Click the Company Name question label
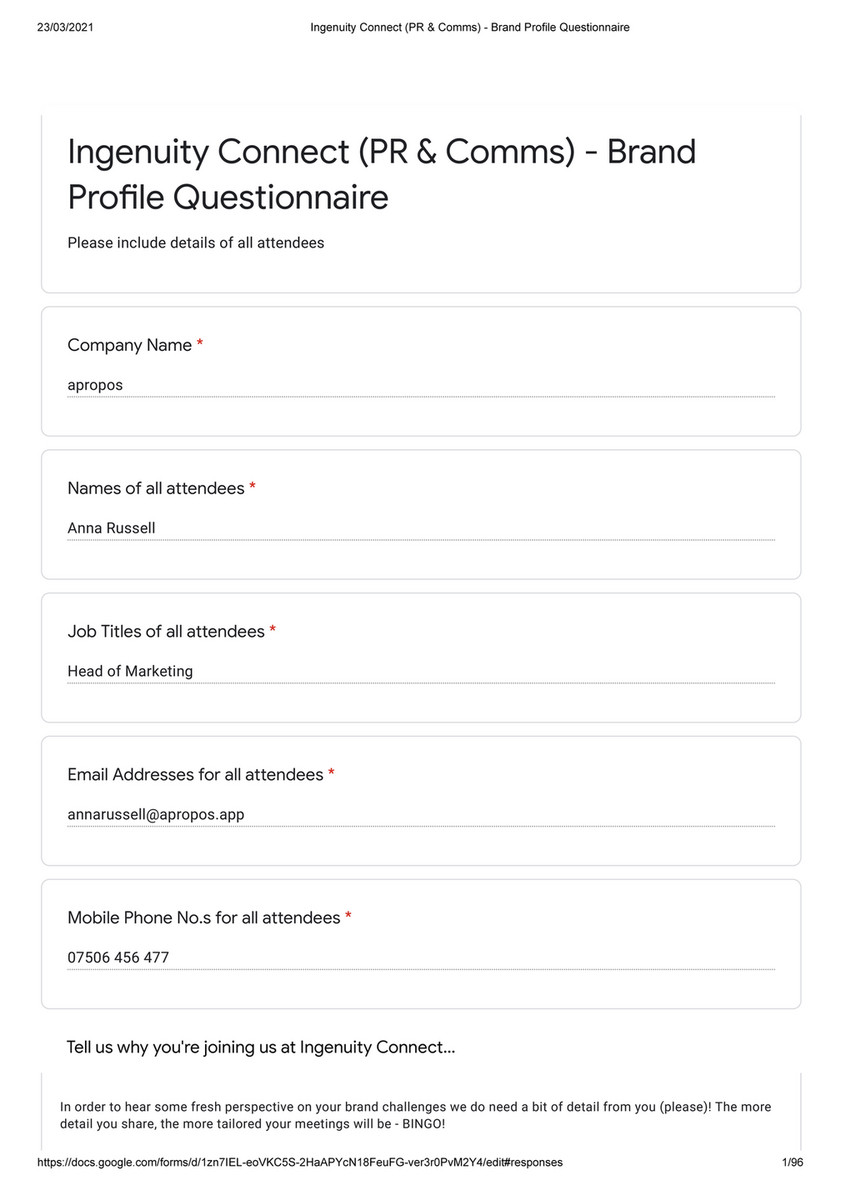Screen dimensions: 841x1190 click(x=129, y=345)
